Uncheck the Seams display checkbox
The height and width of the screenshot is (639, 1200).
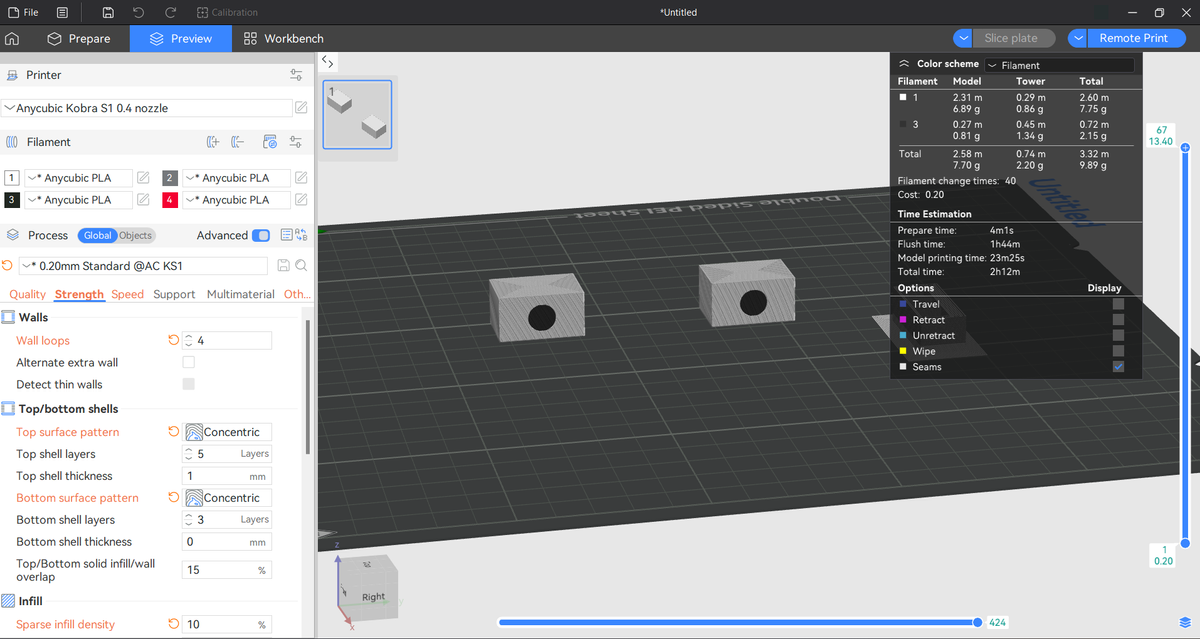pos(1118,366)
